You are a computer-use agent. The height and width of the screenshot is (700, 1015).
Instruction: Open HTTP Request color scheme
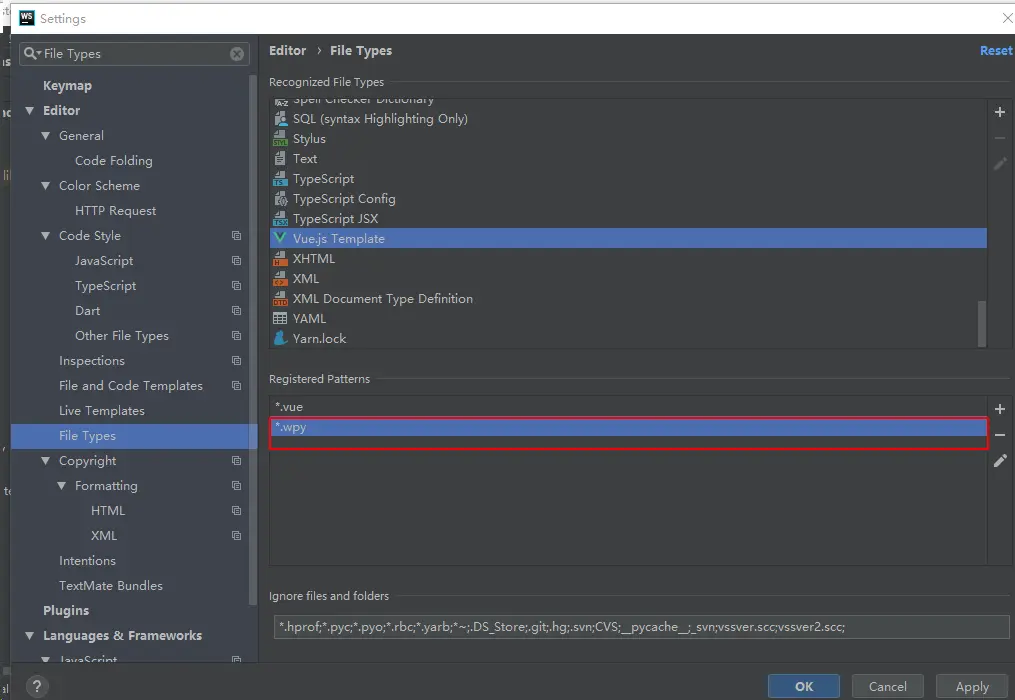(x=115, y=210)
